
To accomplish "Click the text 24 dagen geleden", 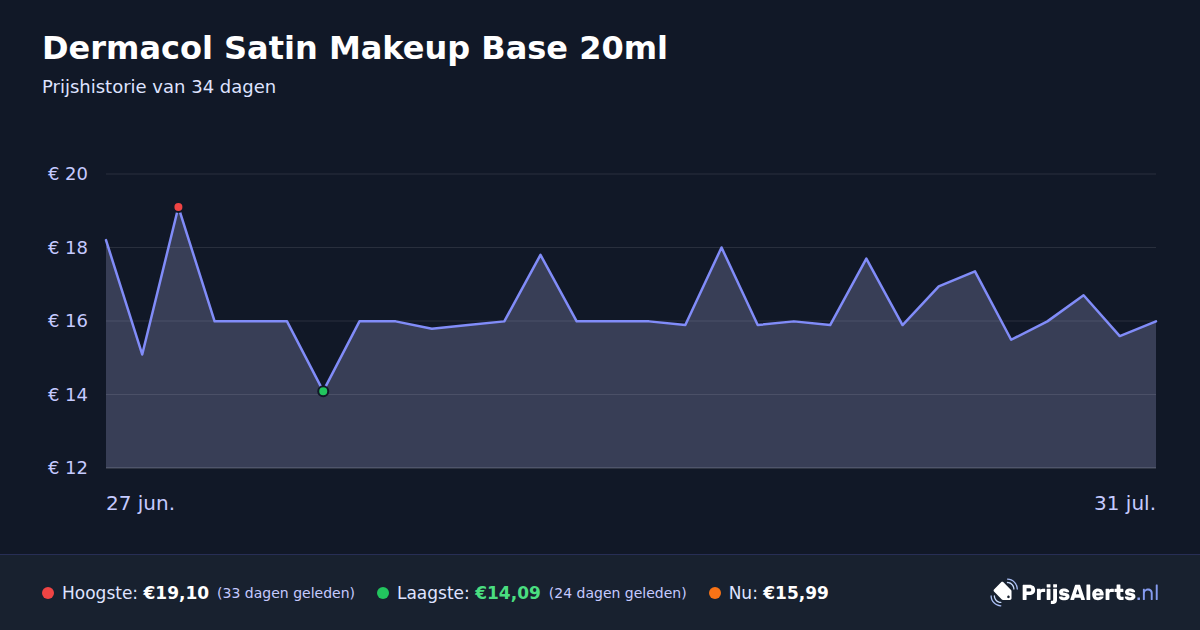I will tap(618, 593).
